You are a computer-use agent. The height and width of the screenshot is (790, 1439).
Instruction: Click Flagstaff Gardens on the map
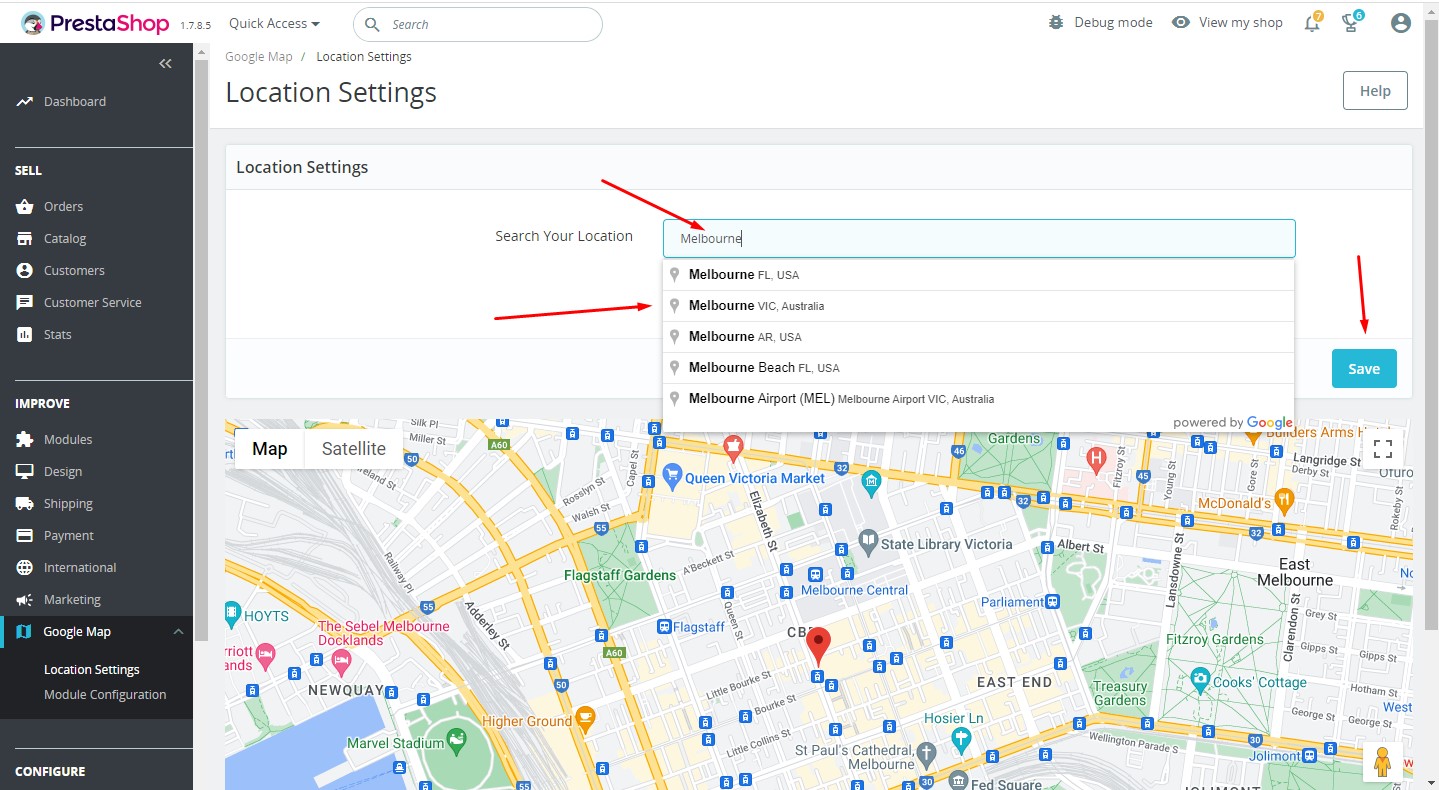(x=620, y=575)
